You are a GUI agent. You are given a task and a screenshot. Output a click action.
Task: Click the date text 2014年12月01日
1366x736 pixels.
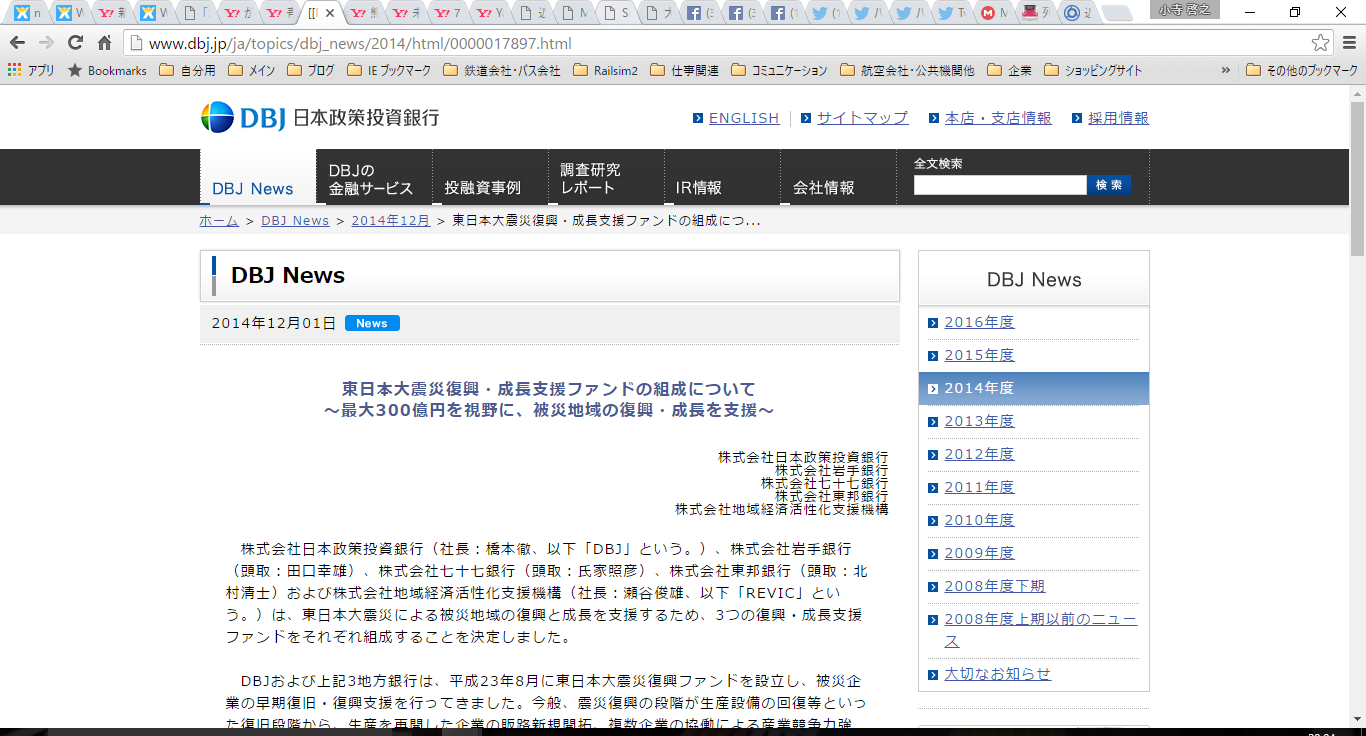274,323
